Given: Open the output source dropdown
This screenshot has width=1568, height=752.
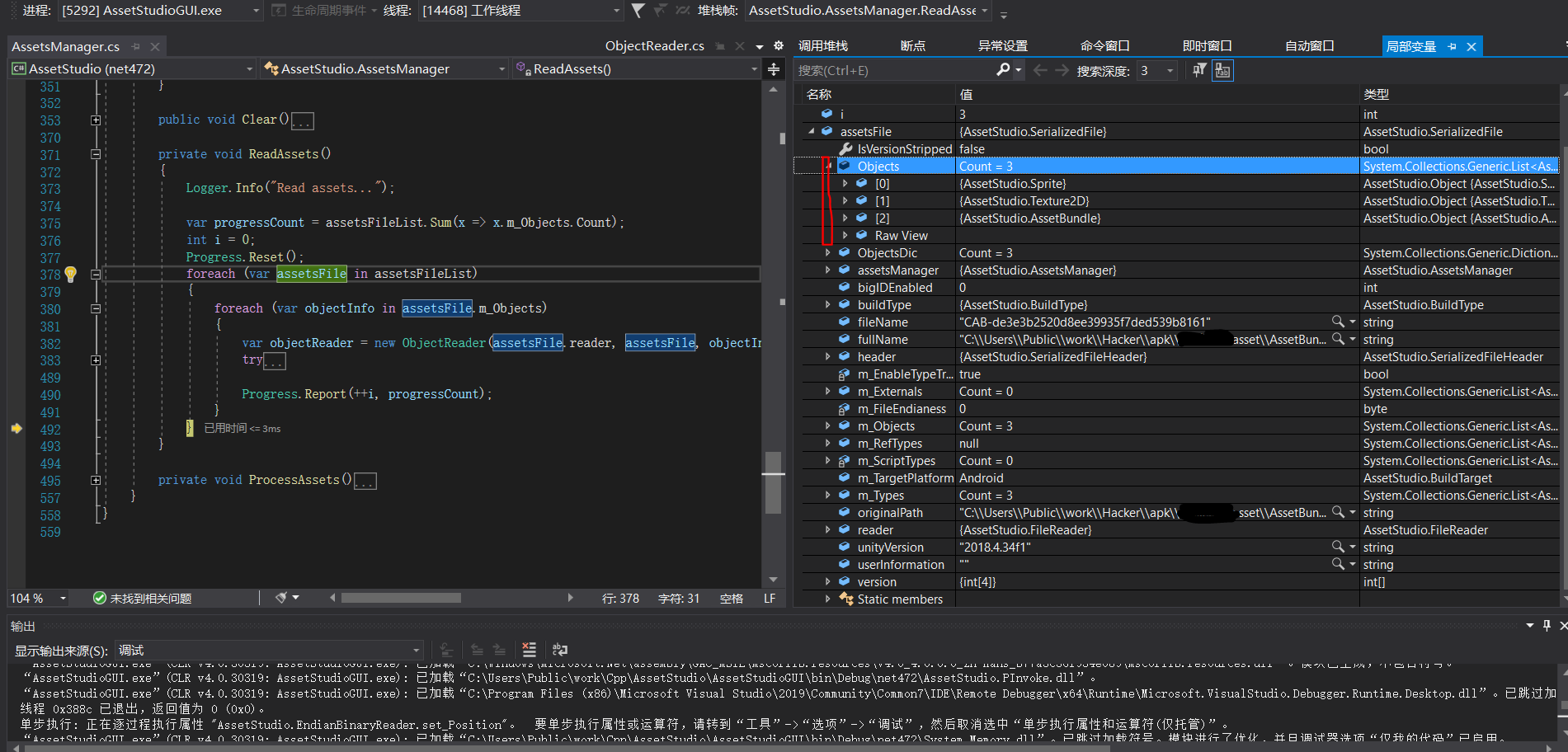Looking at the screenshot, I should coord(416,651).
